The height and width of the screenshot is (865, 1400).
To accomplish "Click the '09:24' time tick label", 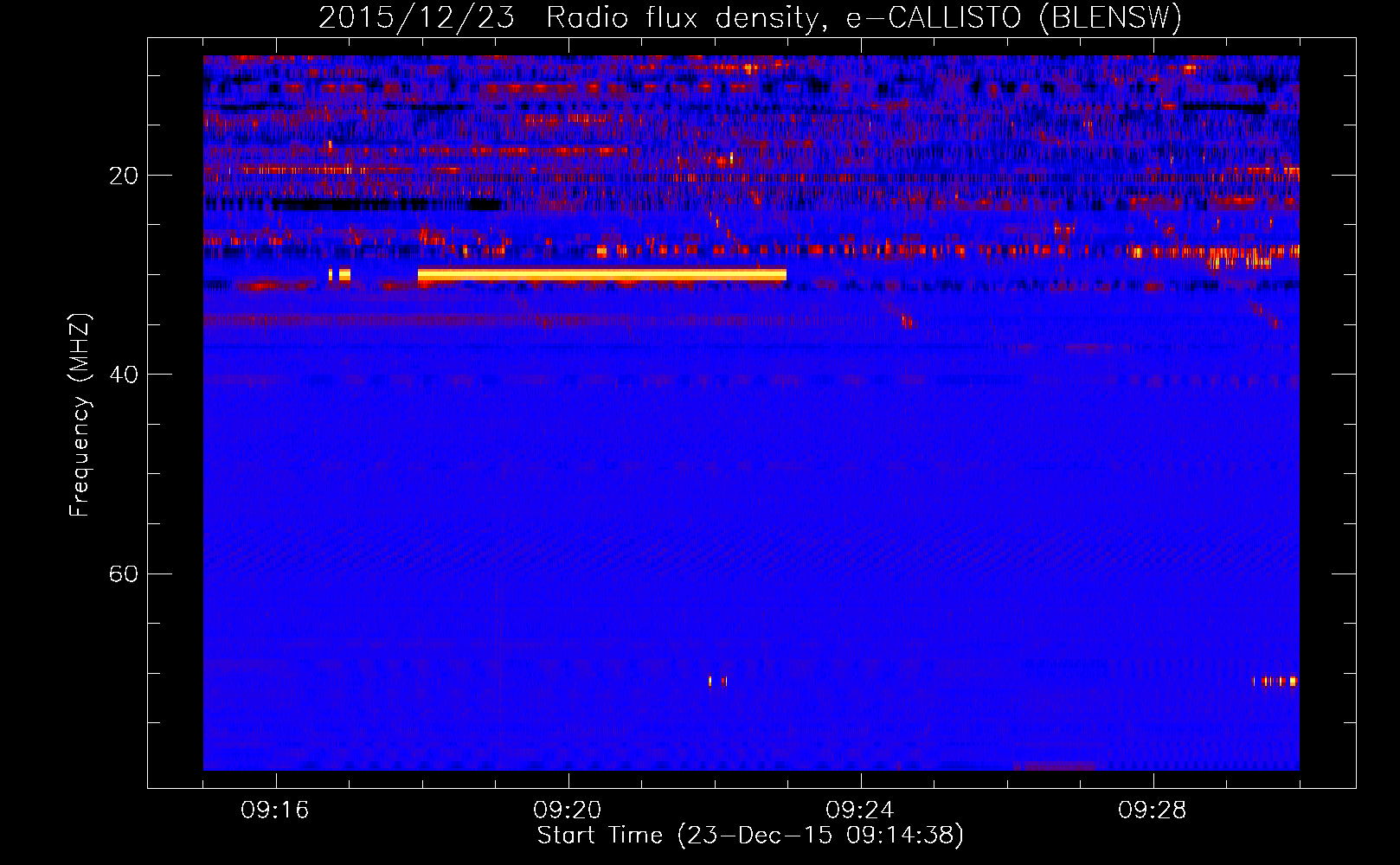I will tap(860, 811).
